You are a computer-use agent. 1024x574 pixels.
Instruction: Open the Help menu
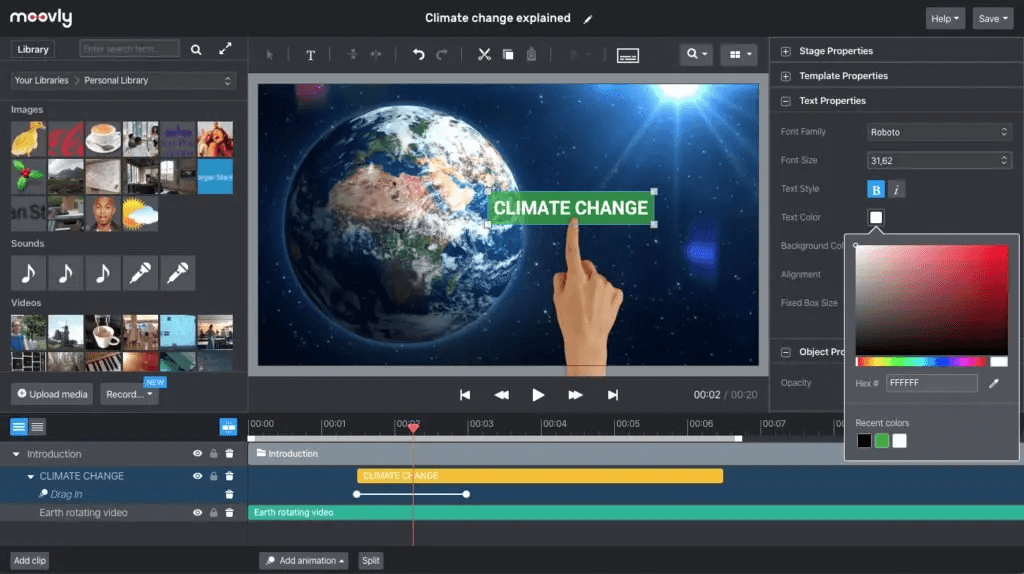[945, 18]
